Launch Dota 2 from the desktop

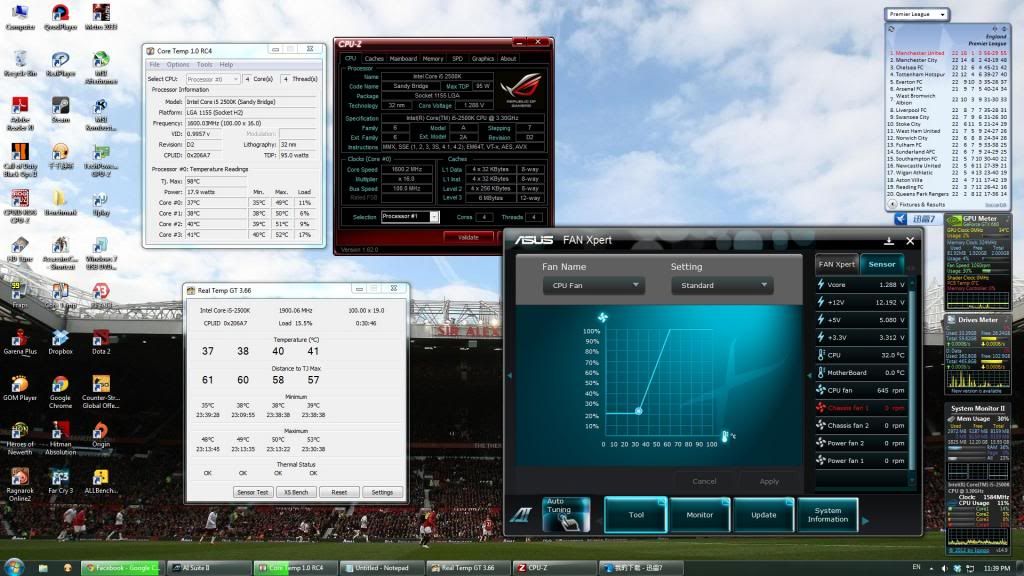pyautogui.click(x=101, y=335)
